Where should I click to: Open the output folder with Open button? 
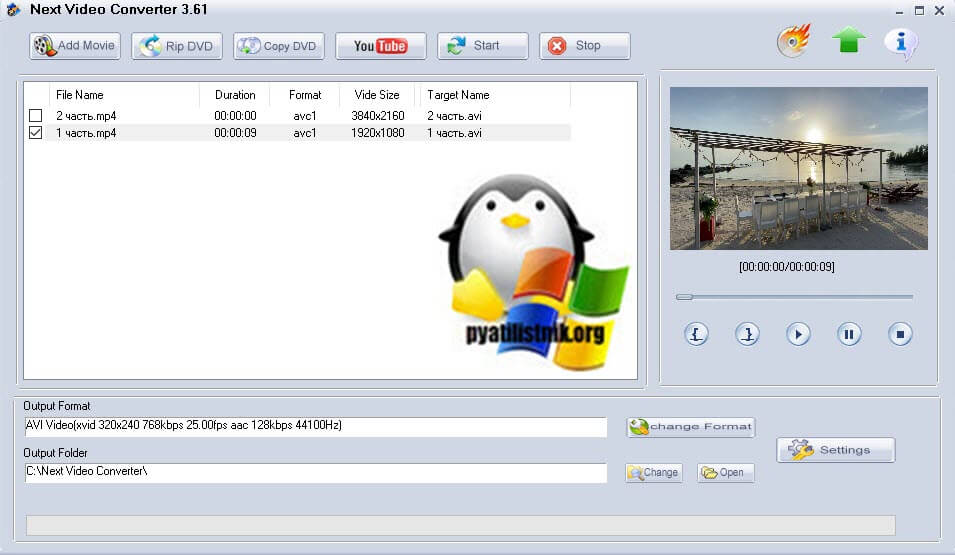725,473
